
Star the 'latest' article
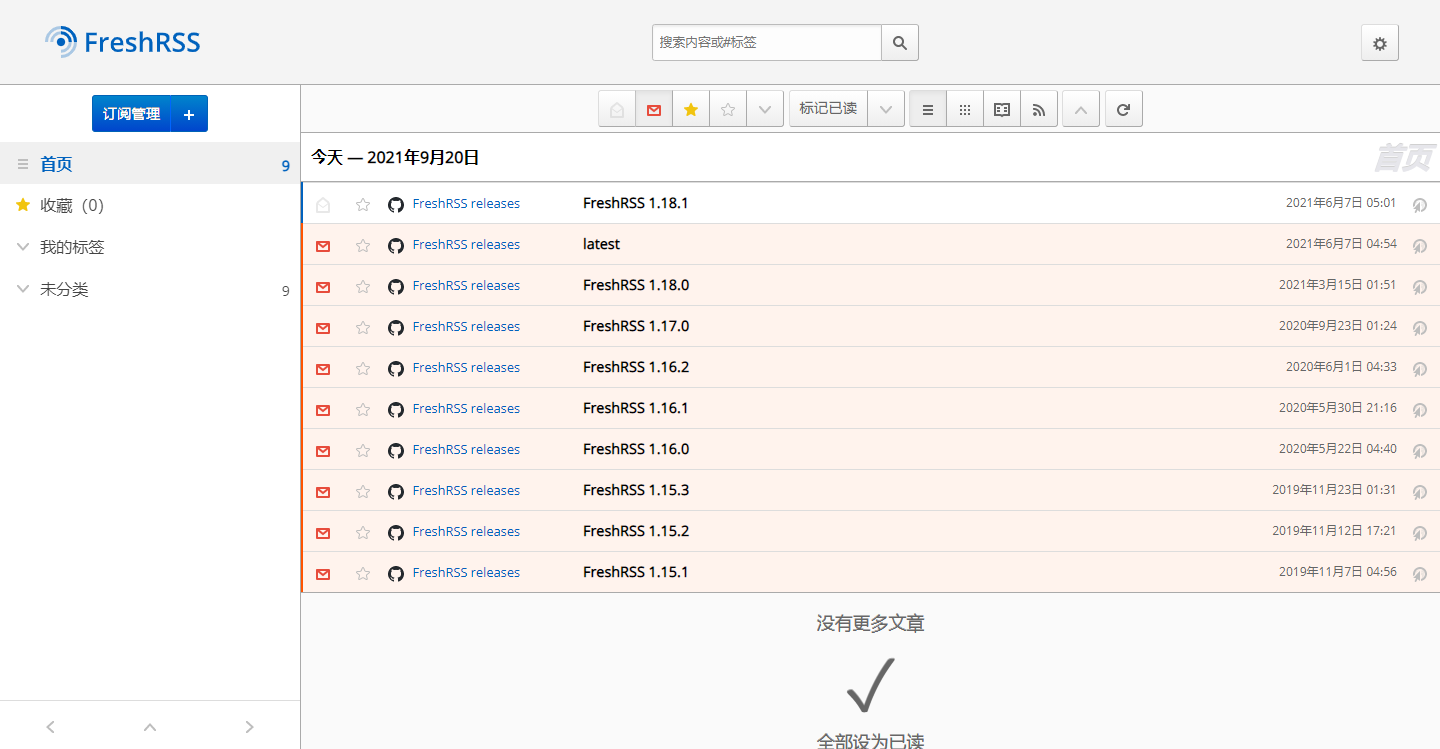363,246
